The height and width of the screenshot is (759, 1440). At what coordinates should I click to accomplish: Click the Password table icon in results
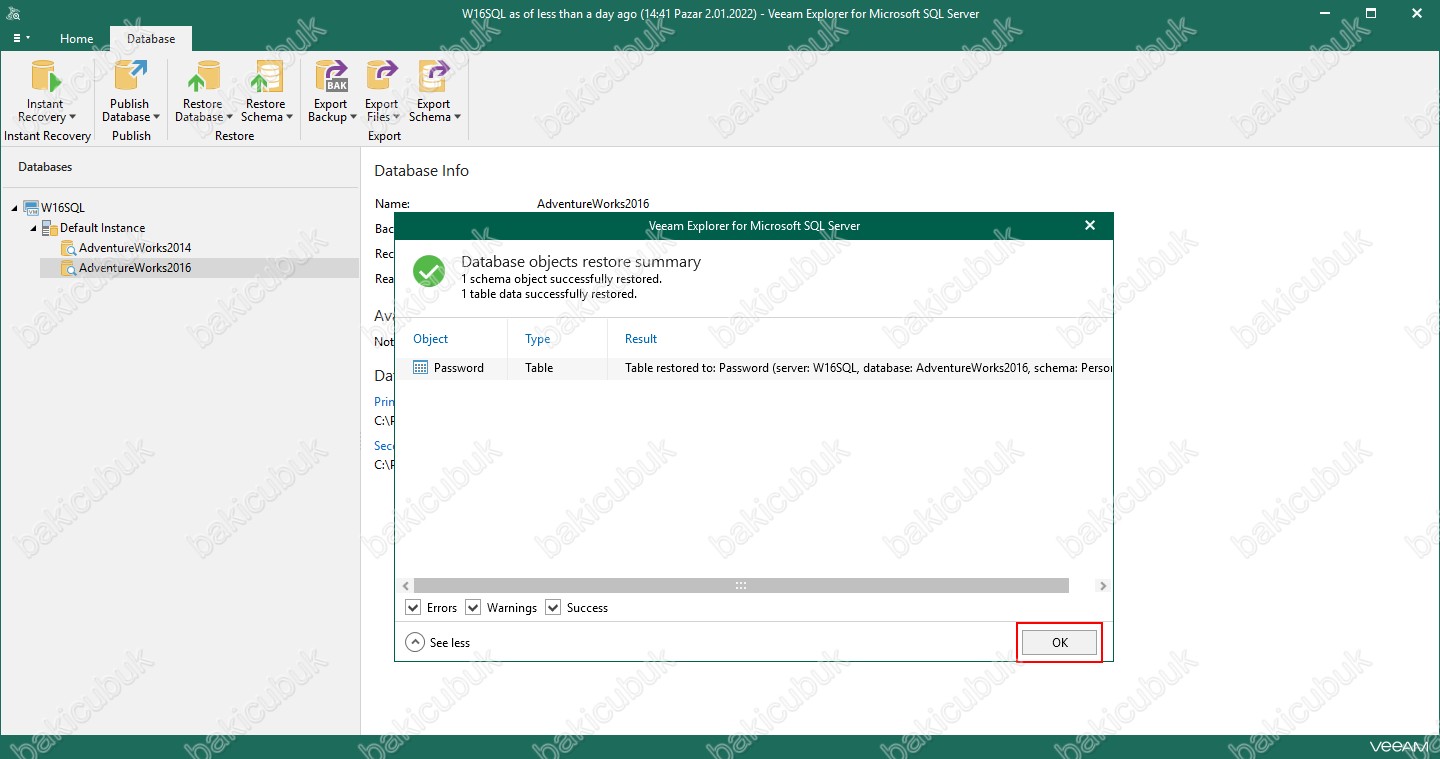[421, 368]
